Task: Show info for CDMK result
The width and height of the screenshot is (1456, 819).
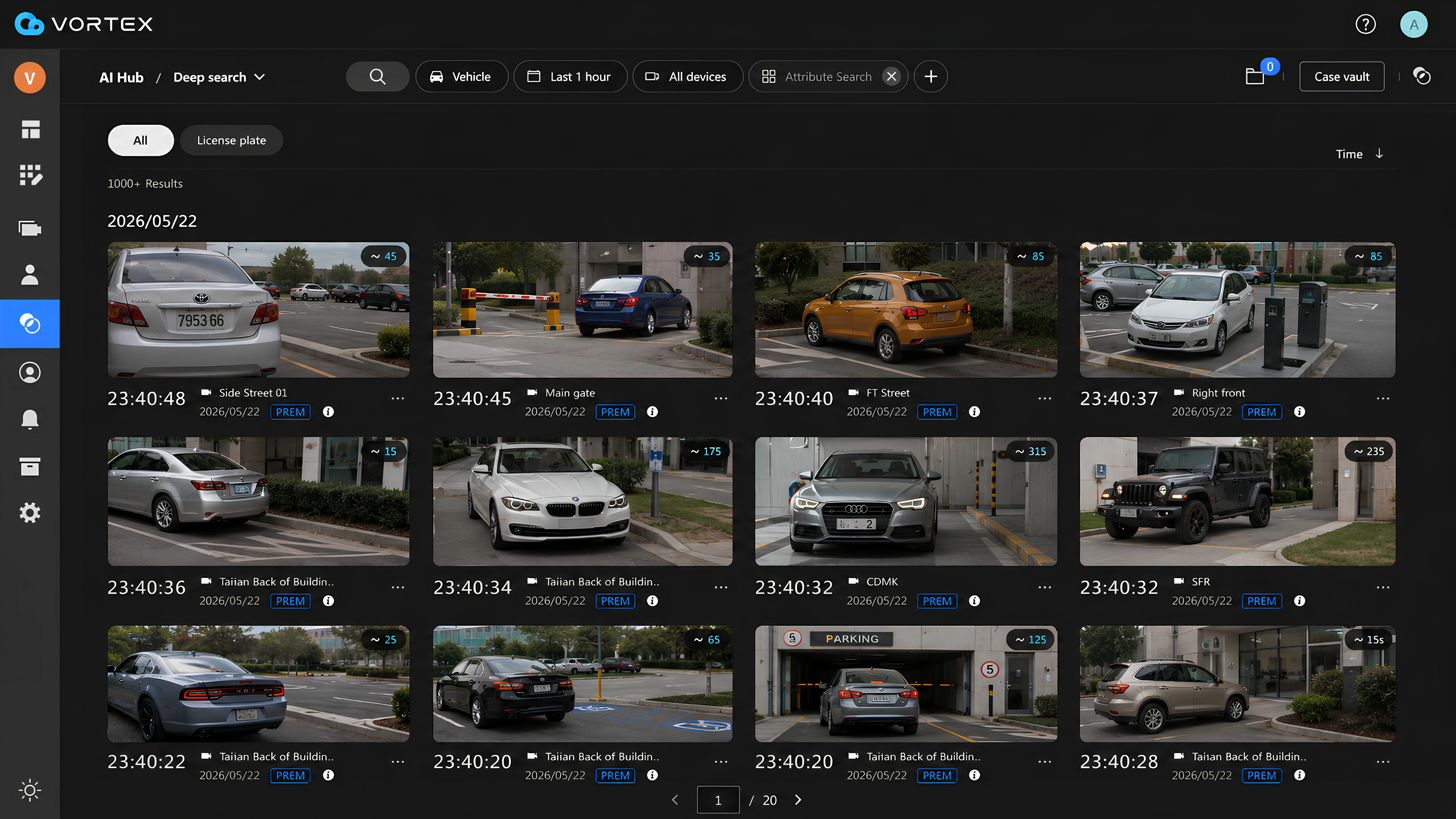Action: pos(975,601)
